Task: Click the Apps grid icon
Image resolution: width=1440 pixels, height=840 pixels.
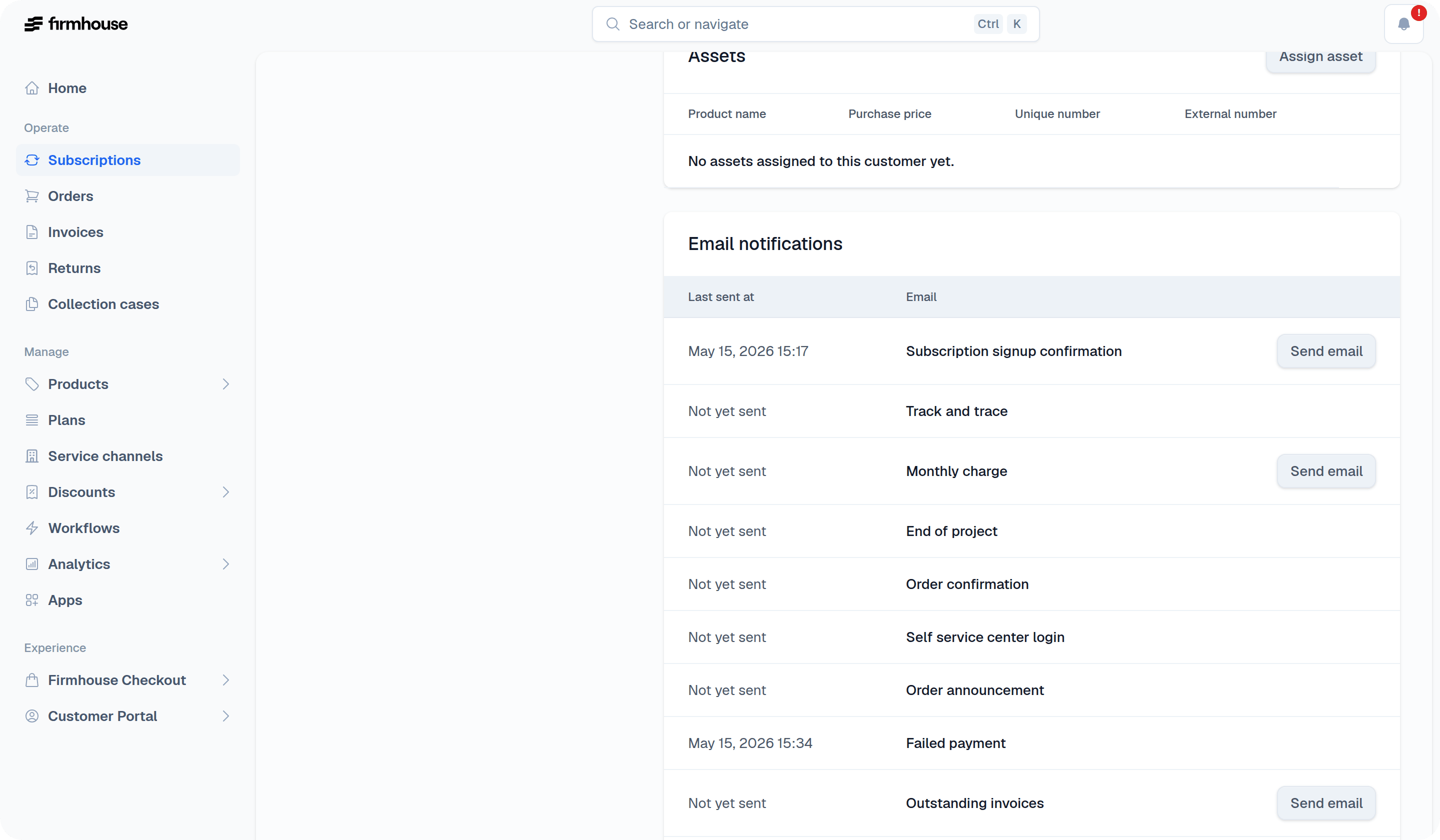Action: click(x=32, y=600)
